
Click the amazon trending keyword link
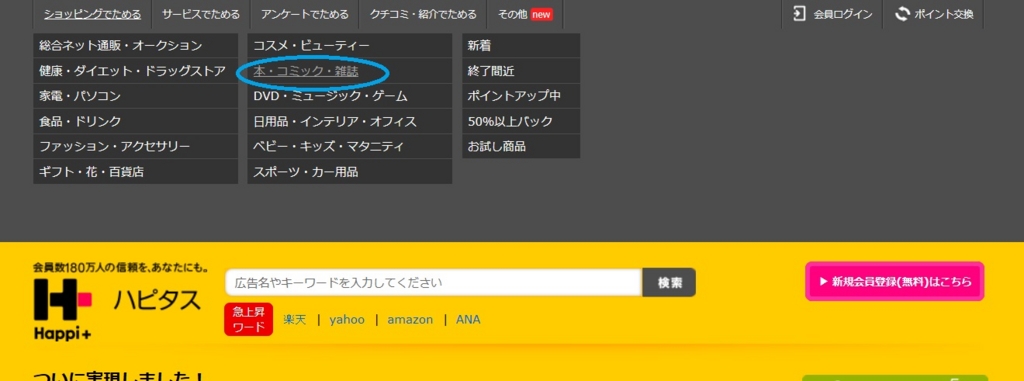(x=410, y=320)
